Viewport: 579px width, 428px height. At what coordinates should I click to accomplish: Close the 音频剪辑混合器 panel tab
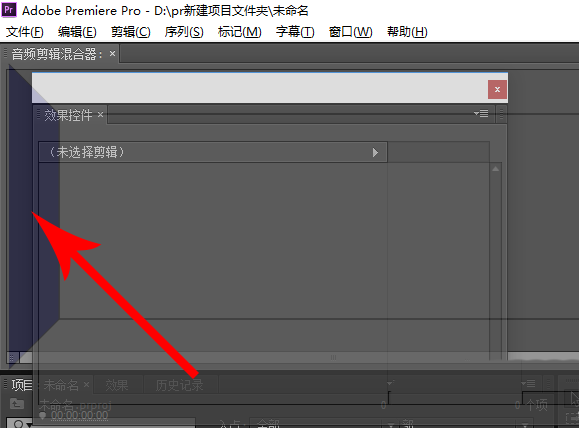[x=112, y=54]
